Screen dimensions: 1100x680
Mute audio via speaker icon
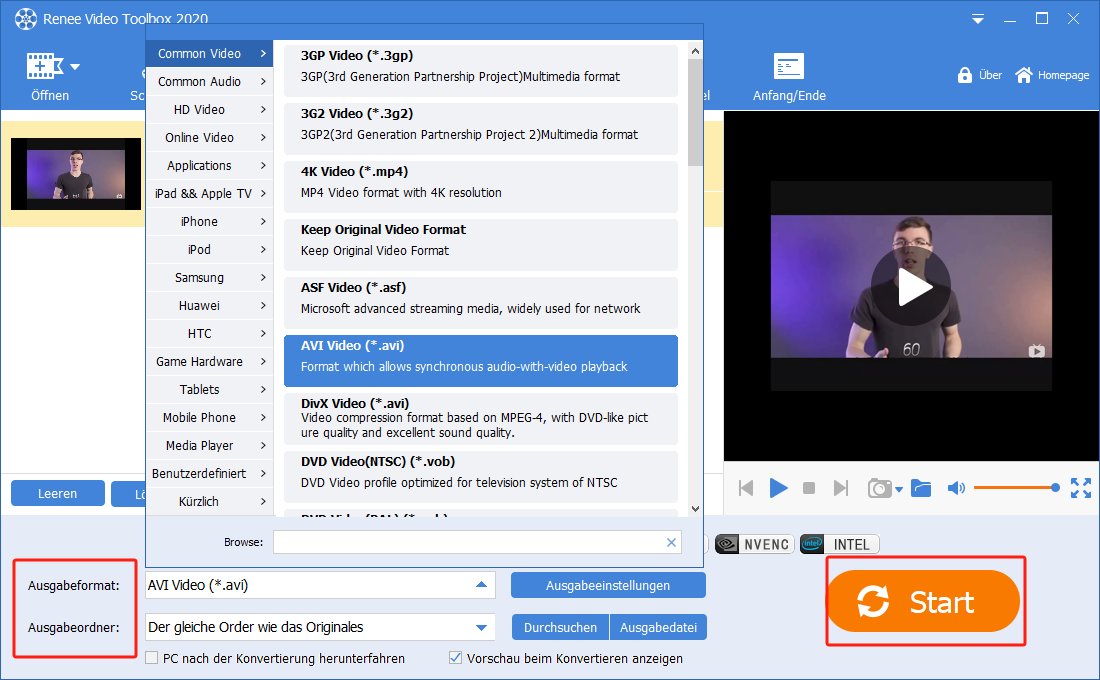pos(956,488)
